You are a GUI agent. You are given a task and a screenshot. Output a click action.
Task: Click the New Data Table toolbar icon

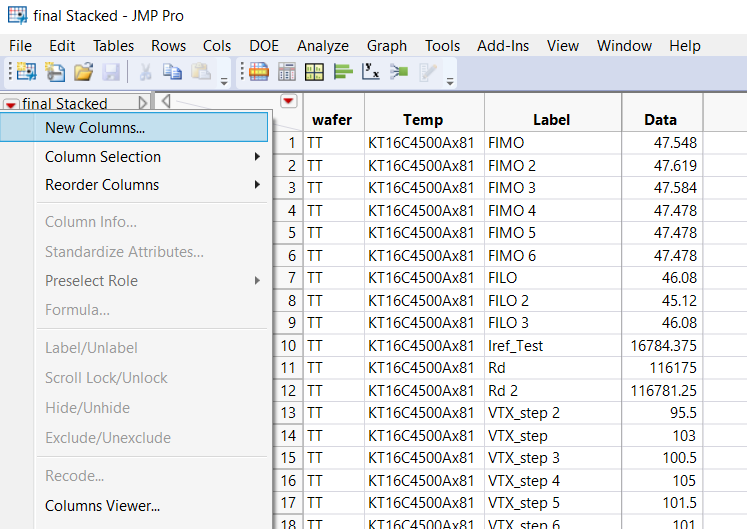[24, 72]
